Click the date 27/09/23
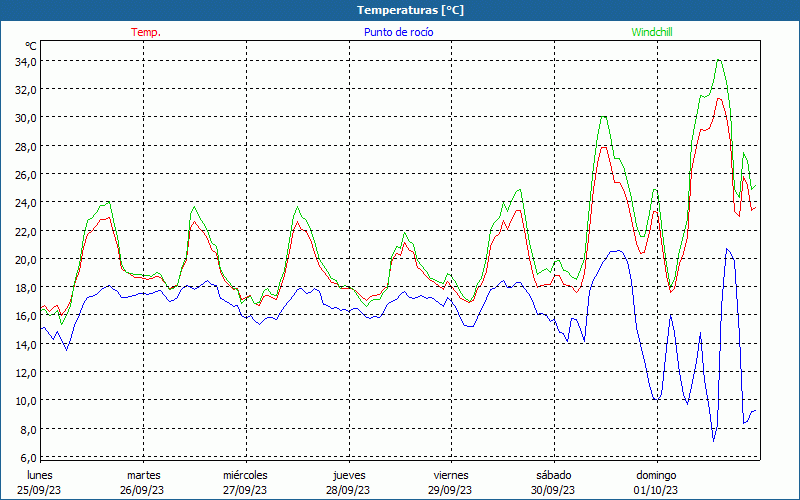 point(245,490)
